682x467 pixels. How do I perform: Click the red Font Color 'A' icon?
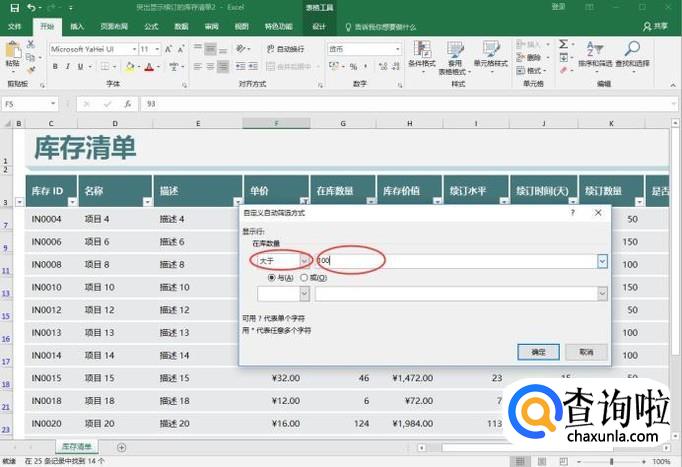(149, 67)
